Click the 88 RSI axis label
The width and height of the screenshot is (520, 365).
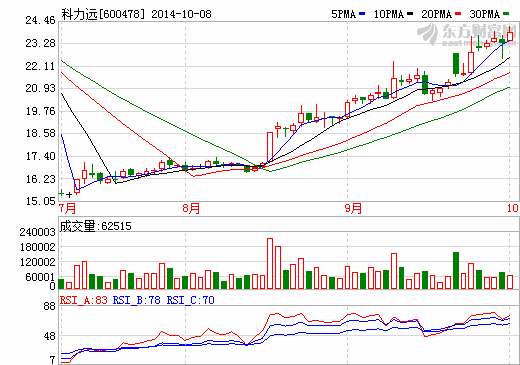coord(49,306)
